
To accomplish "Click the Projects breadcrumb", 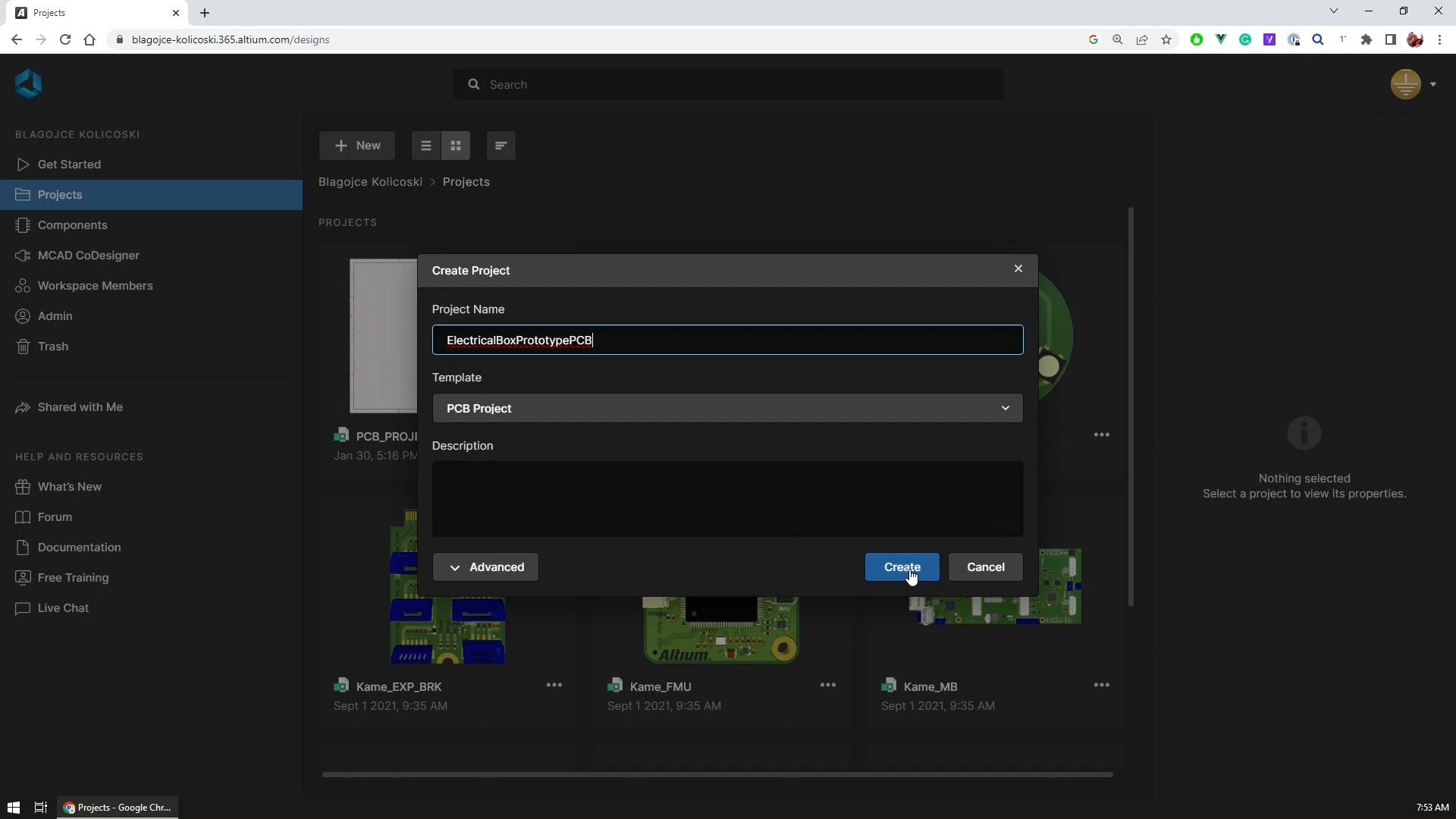I will pyautogui.click(x=466, y=182).
